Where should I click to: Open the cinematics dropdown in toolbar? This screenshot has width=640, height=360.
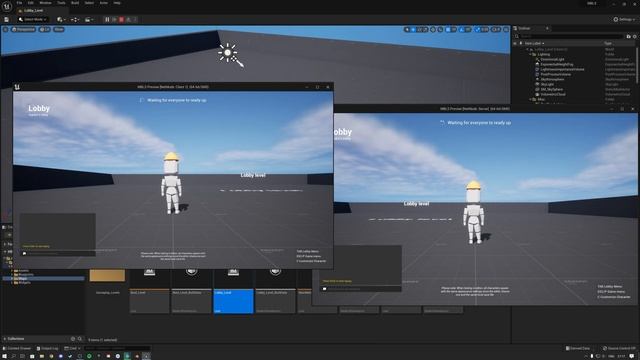(89, 20)
